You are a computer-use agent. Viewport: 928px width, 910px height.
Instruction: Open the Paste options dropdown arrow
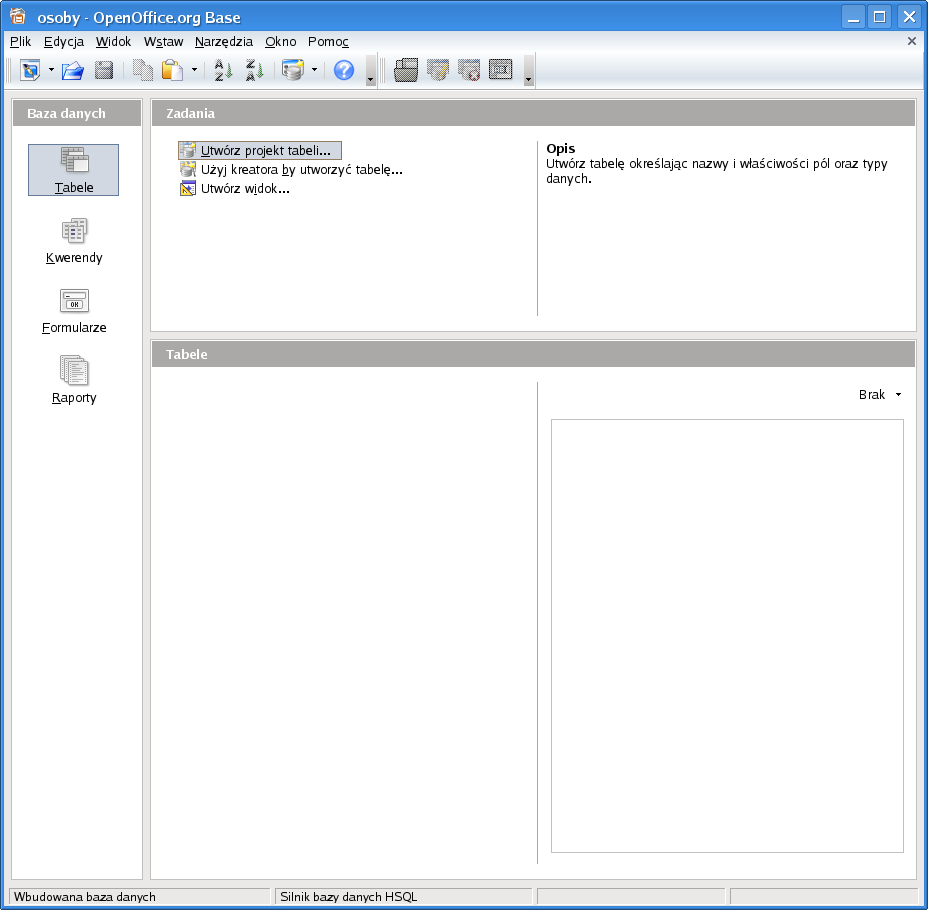point(194,70)
